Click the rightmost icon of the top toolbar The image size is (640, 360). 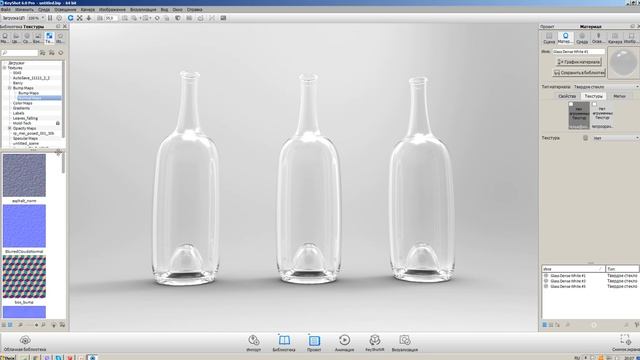click(x=223, y=18)
